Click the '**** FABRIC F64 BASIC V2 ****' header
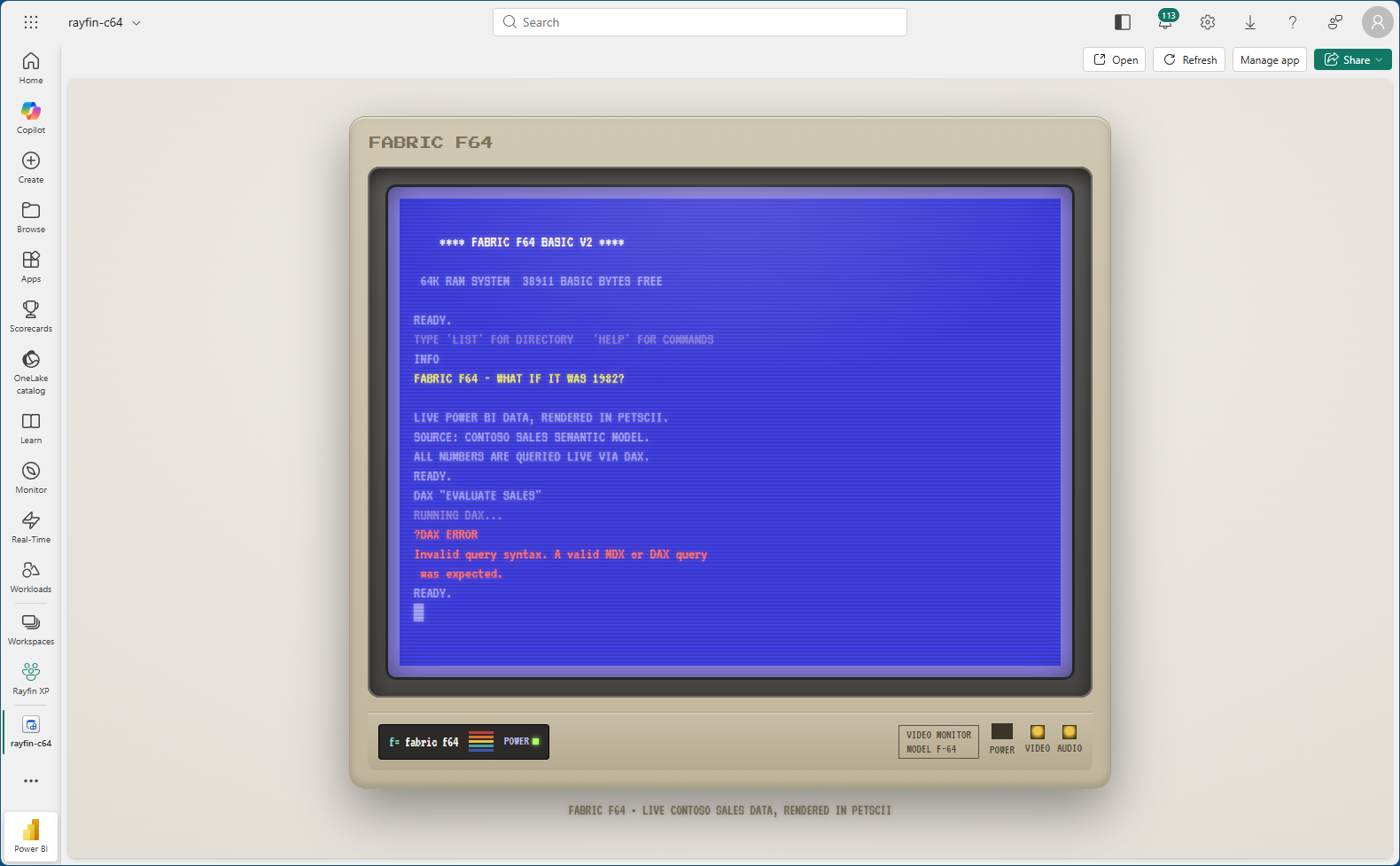Viewport: 1400px width, 866px height. [532, 242]
